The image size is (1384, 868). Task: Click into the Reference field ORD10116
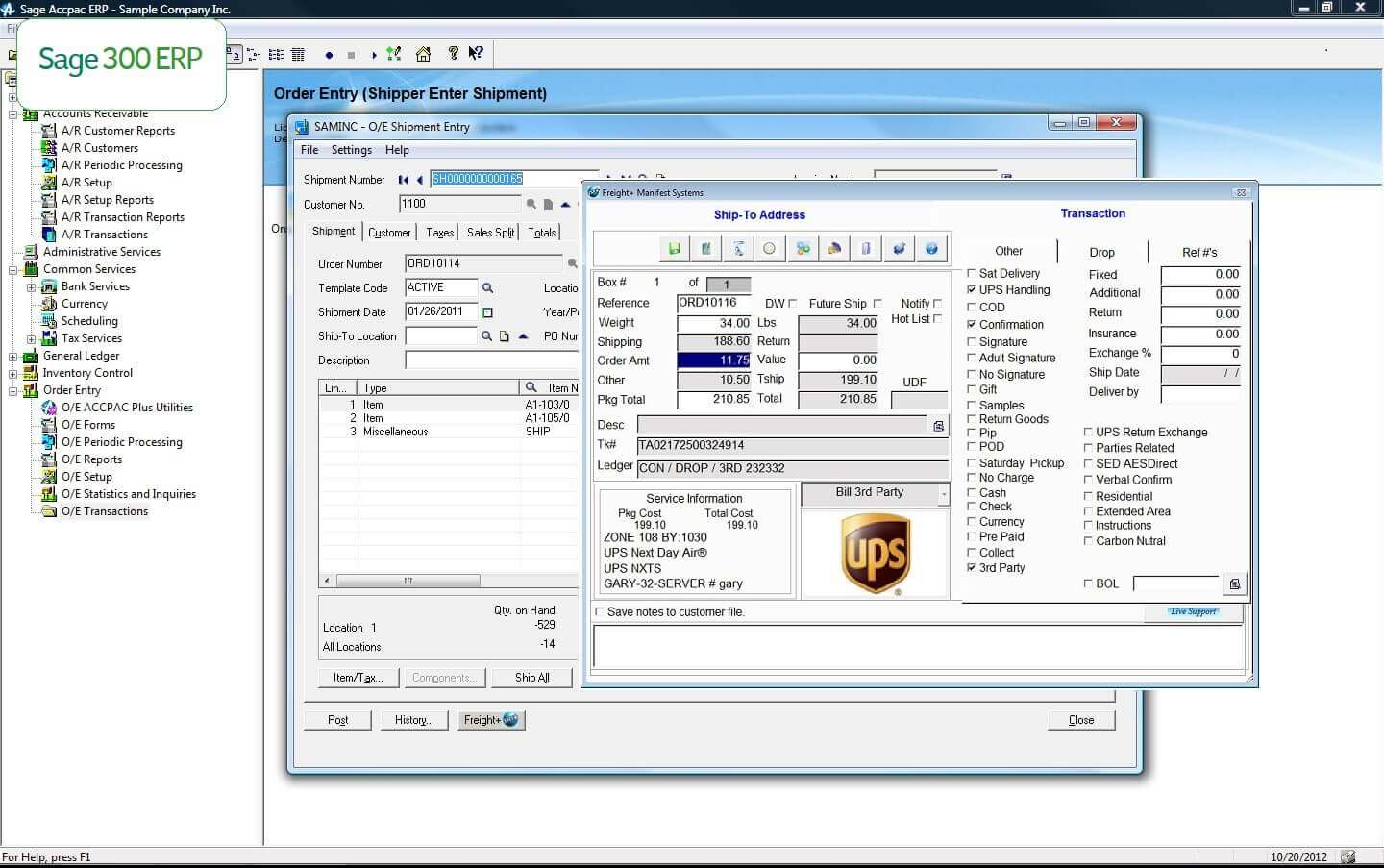click(x=713, y=303)
